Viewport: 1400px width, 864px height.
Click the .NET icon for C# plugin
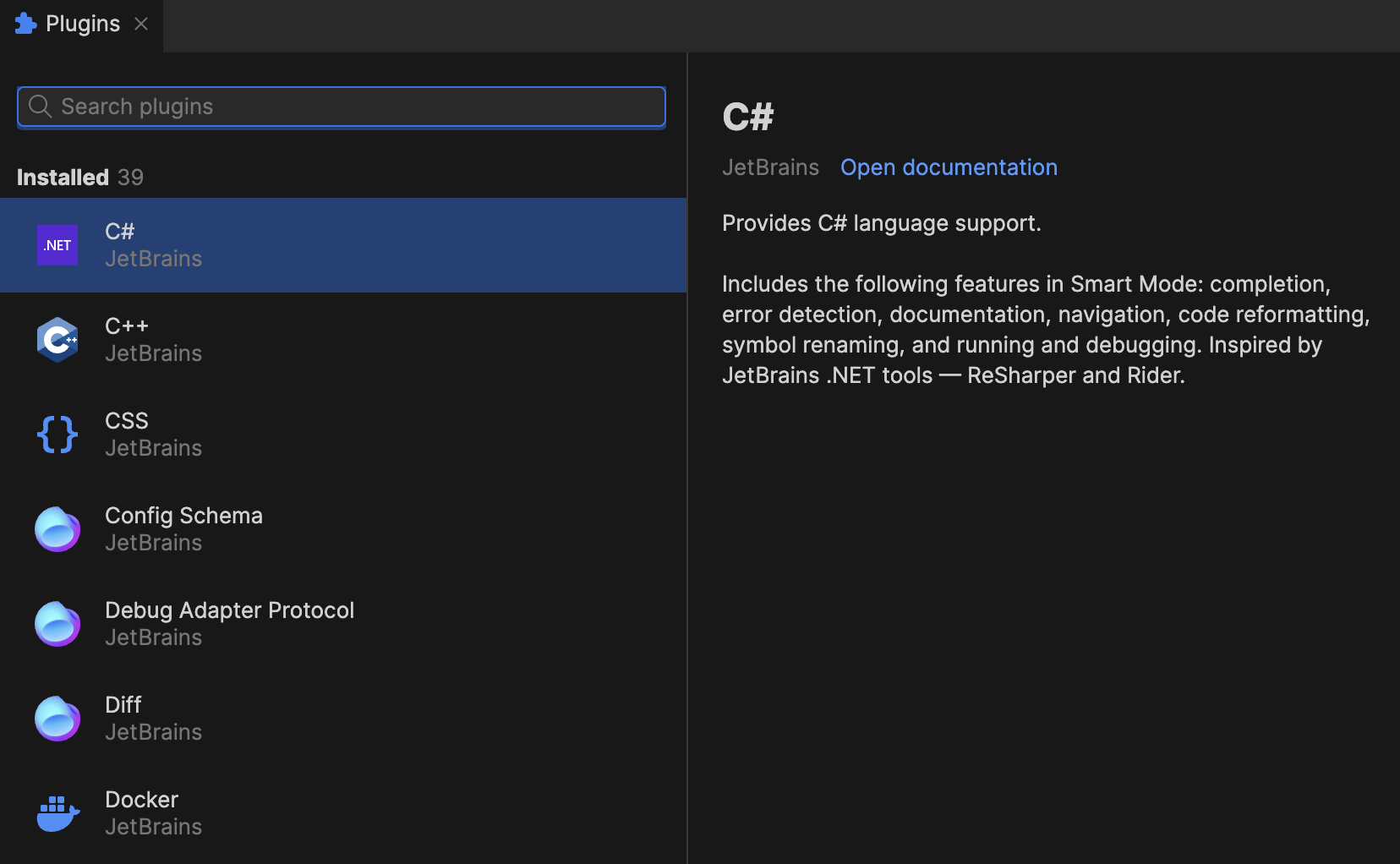[x=57, y=245]
